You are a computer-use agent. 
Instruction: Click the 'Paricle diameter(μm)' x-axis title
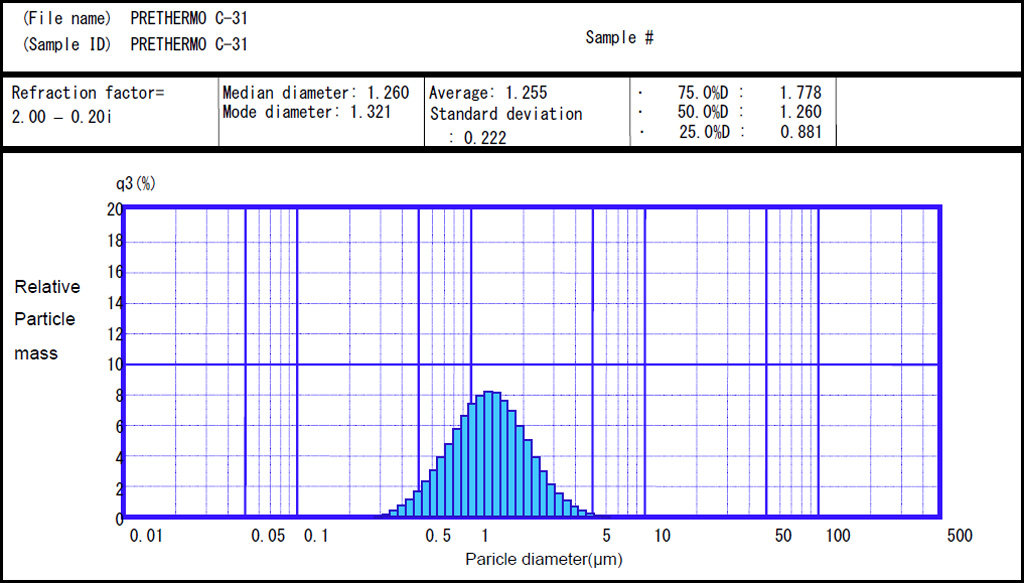[x=543, y=559]
